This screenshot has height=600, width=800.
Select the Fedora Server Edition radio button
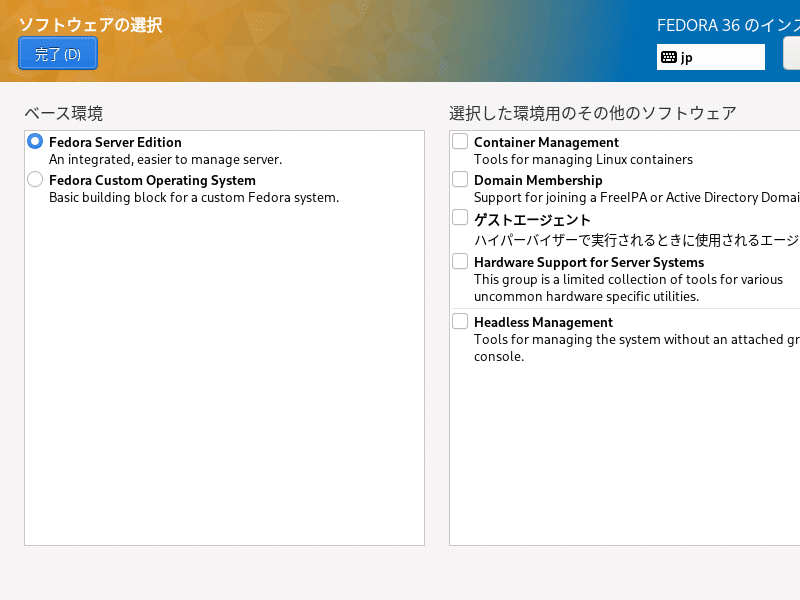(35, 141)
